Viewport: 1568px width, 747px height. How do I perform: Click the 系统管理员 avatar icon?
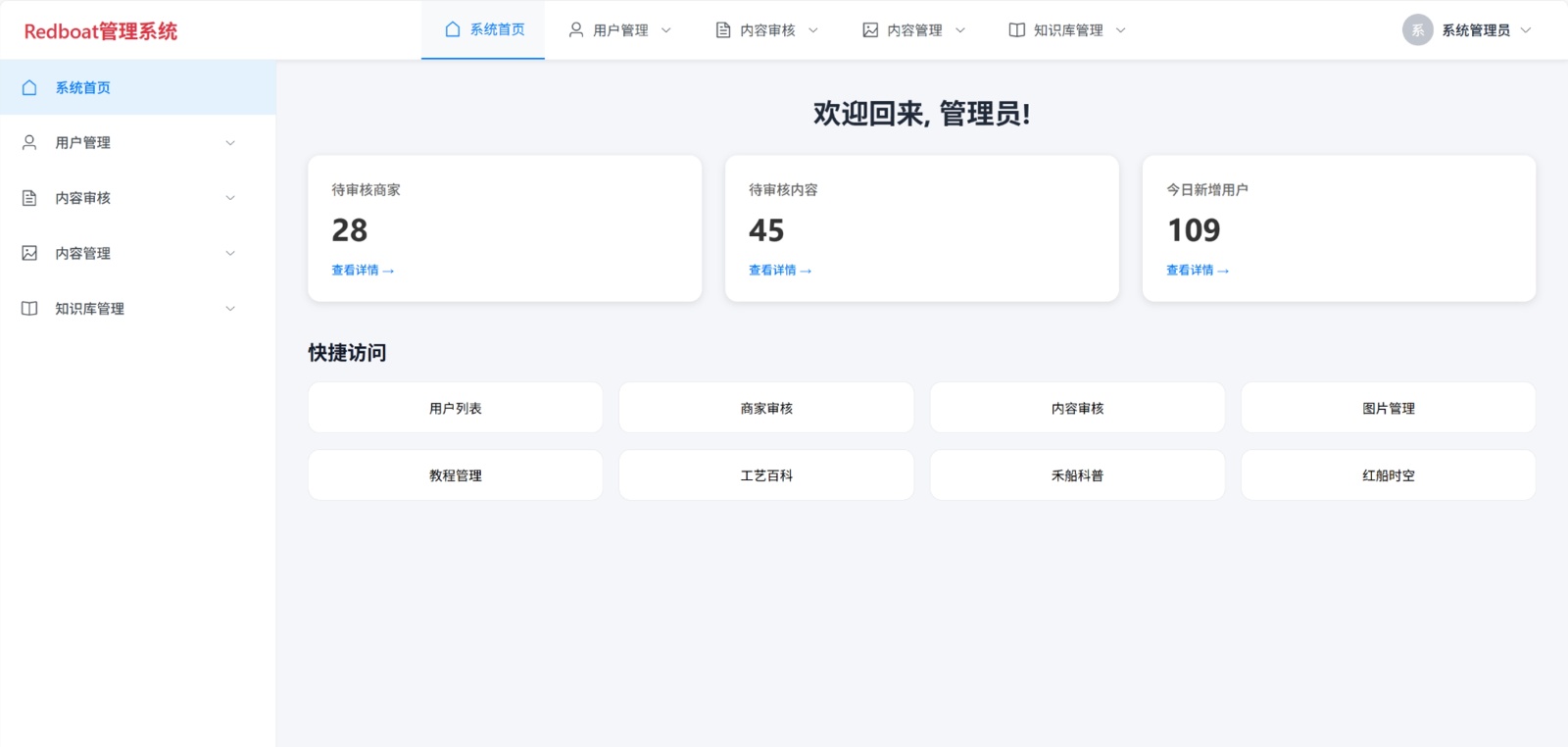tap(1417, 30)
